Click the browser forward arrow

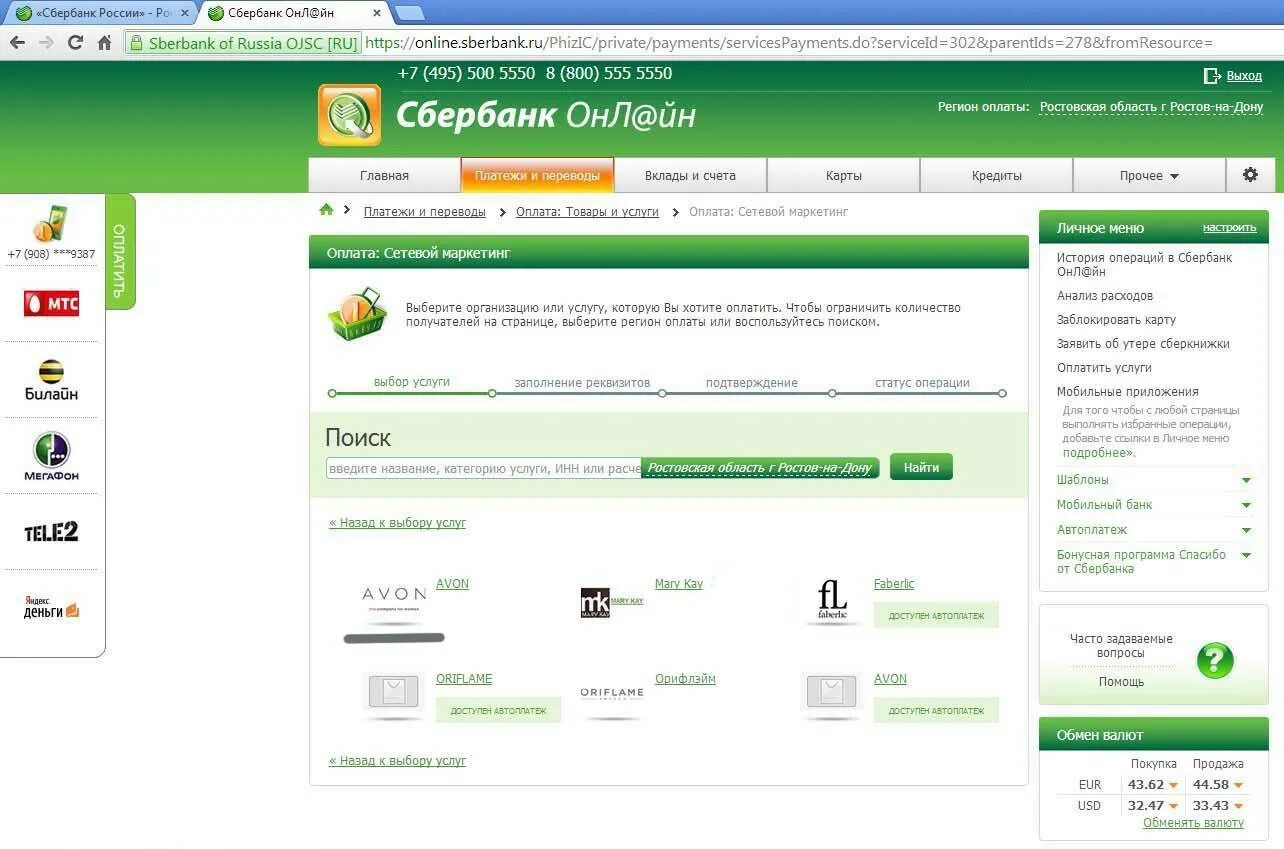pos(45,43)
